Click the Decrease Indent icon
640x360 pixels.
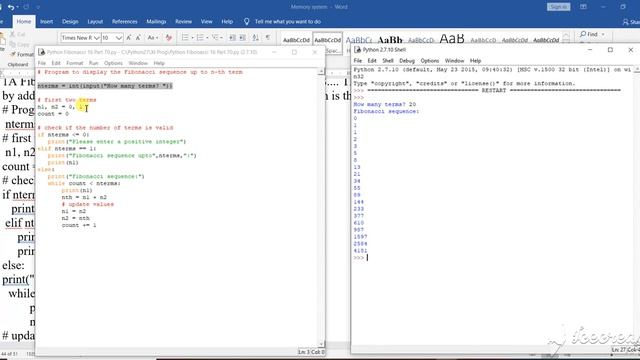[x=232, y=38]
